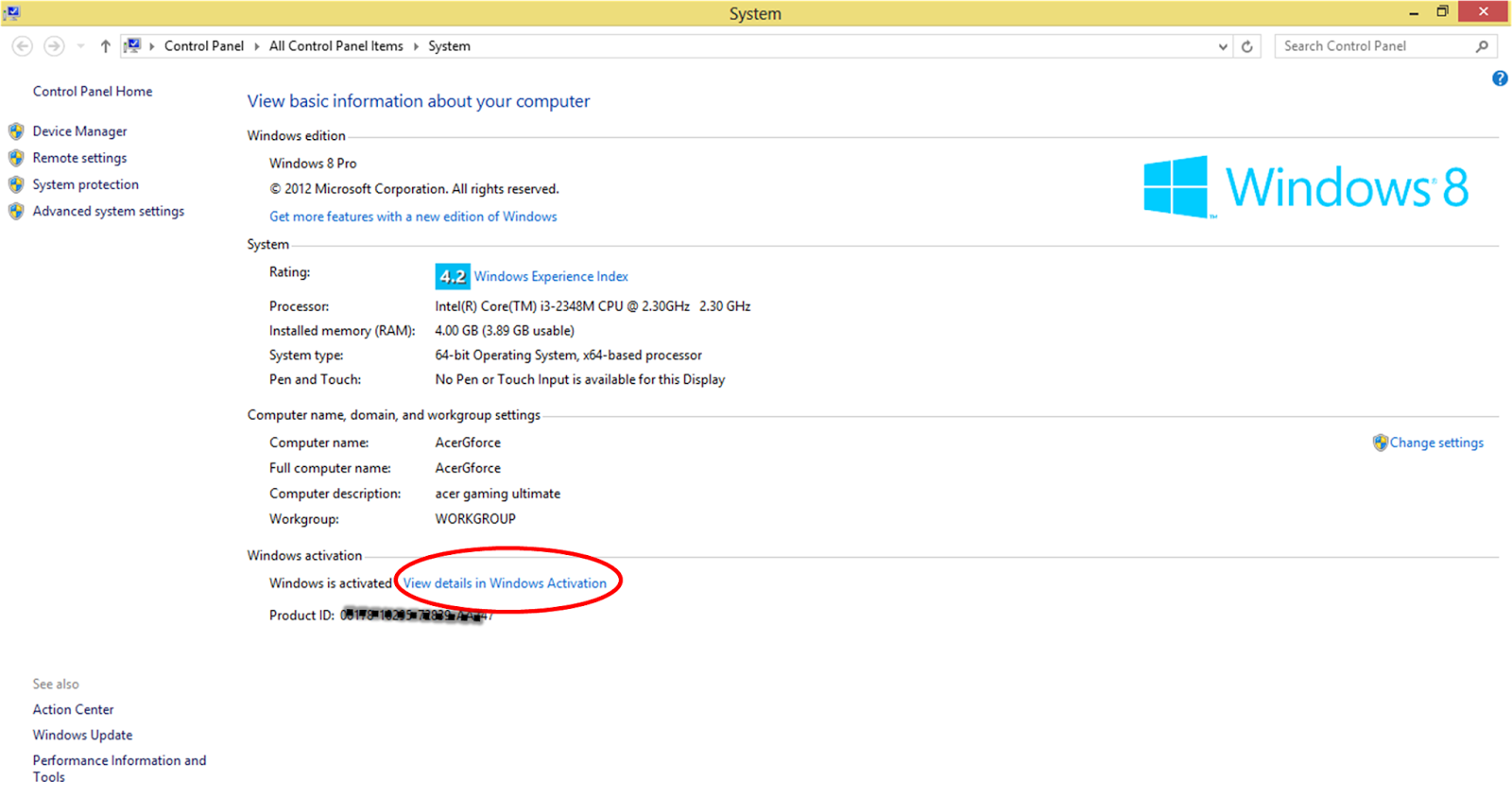Open Performance Information and Tools
The image size is (1512, 799).
tap(119, 769)
